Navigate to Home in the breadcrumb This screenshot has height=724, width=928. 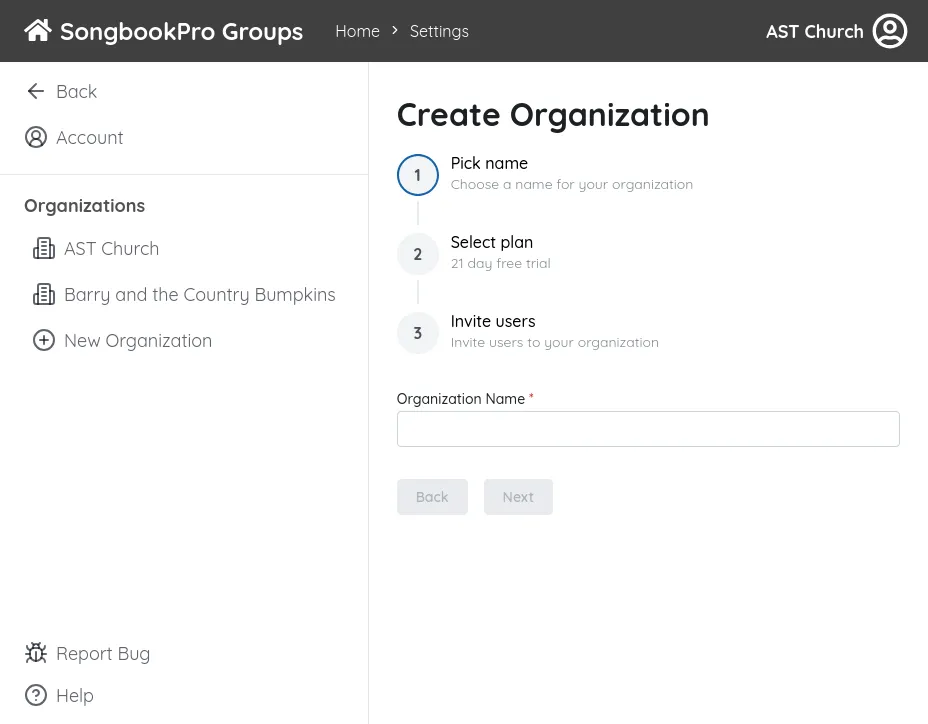[357, 31]
